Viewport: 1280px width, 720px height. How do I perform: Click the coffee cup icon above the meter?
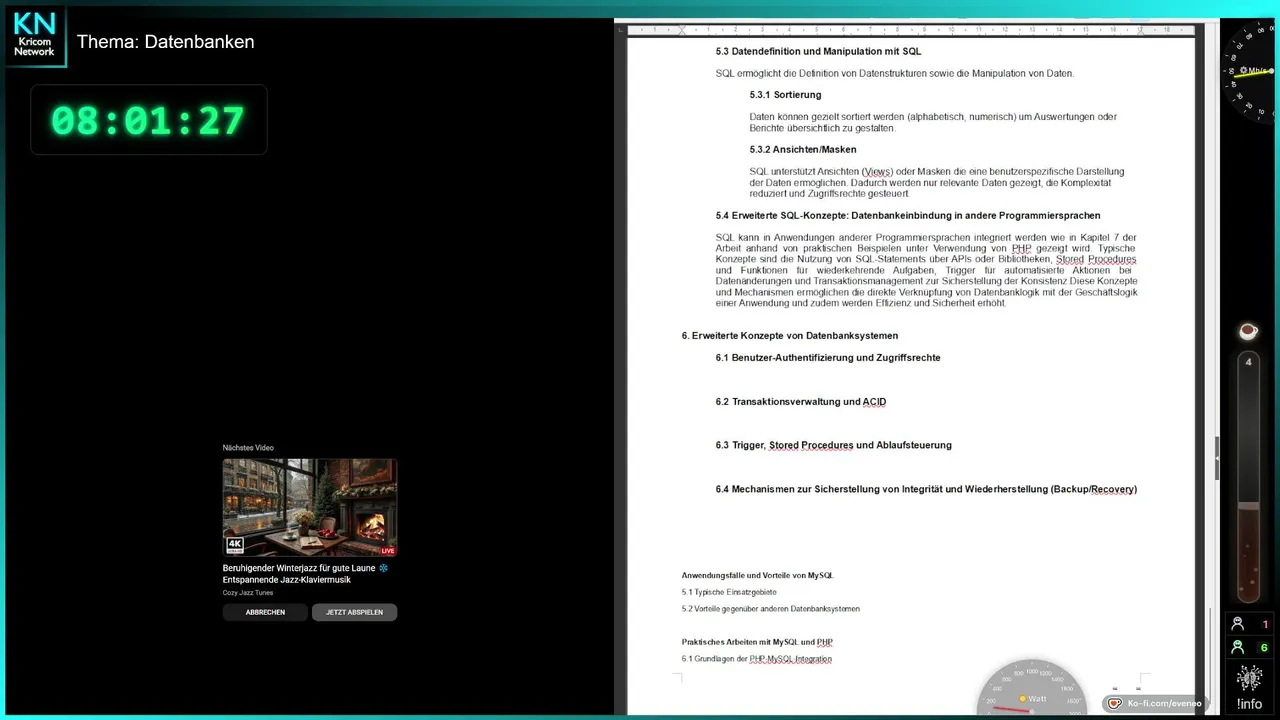[1248, 331]
